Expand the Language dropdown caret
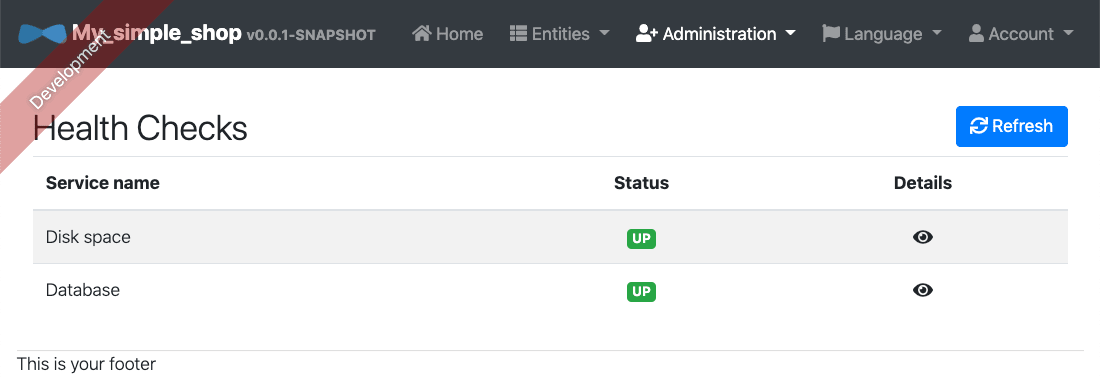Image resolution: width=1100 pixels, height=378 pixels. (937, 33)
